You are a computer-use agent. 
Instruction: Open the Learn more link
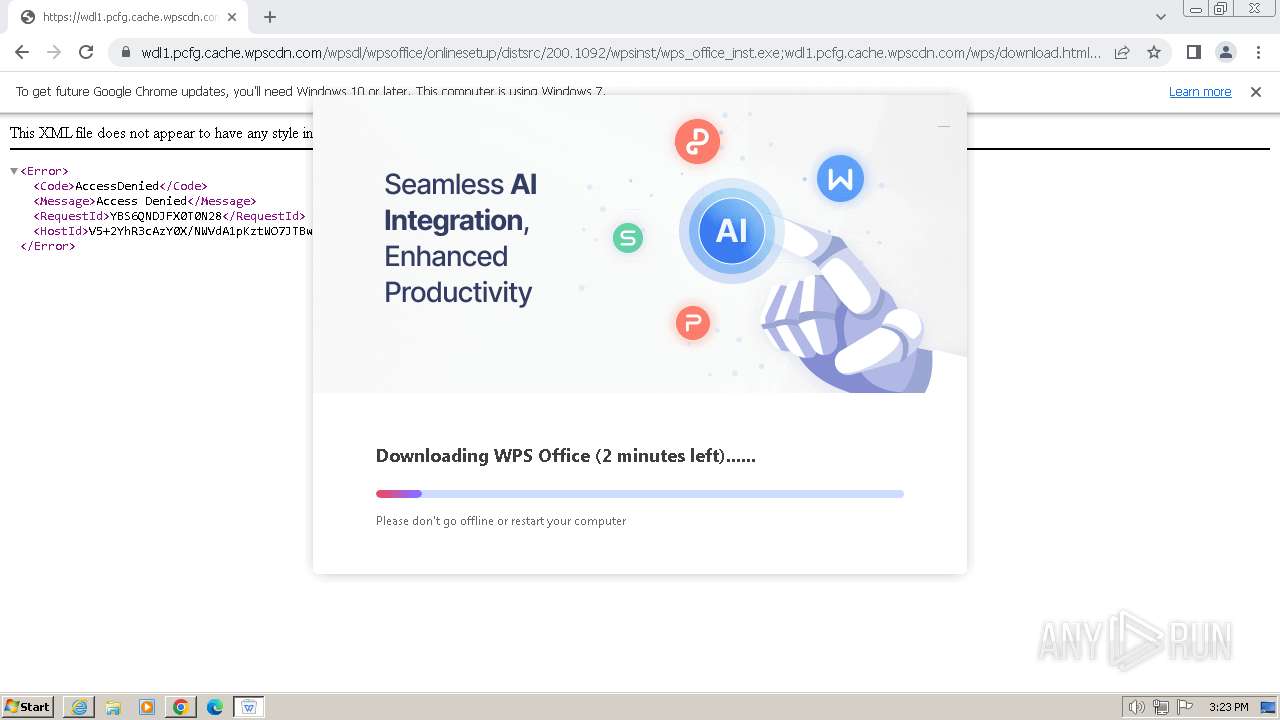(1200, 92)
